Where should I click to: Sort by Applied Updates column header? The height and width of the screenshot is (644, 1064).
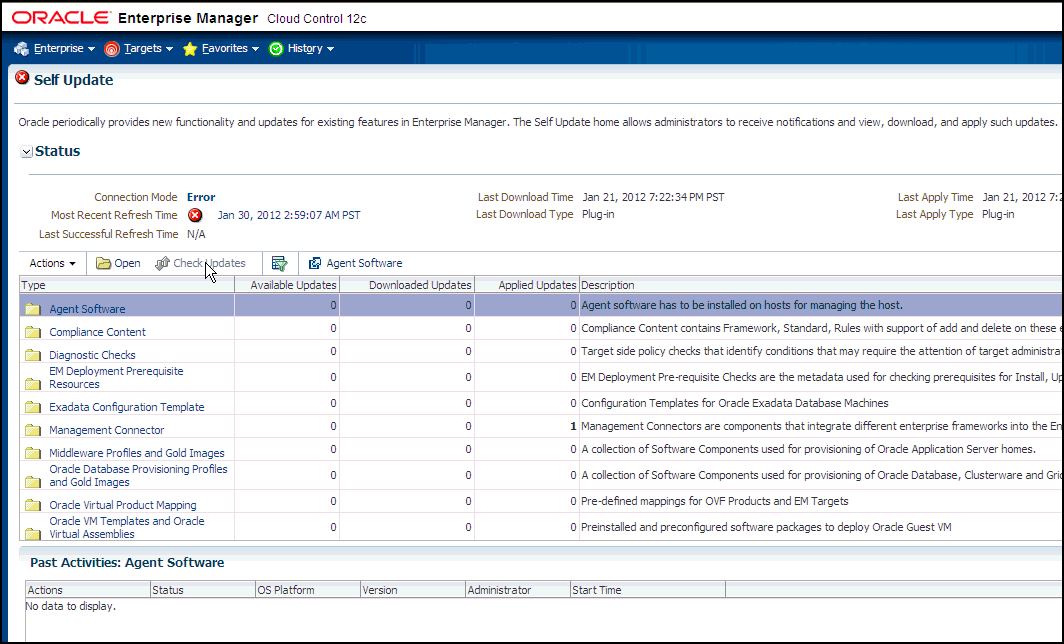pyautogui.click(x=527, y=285)
